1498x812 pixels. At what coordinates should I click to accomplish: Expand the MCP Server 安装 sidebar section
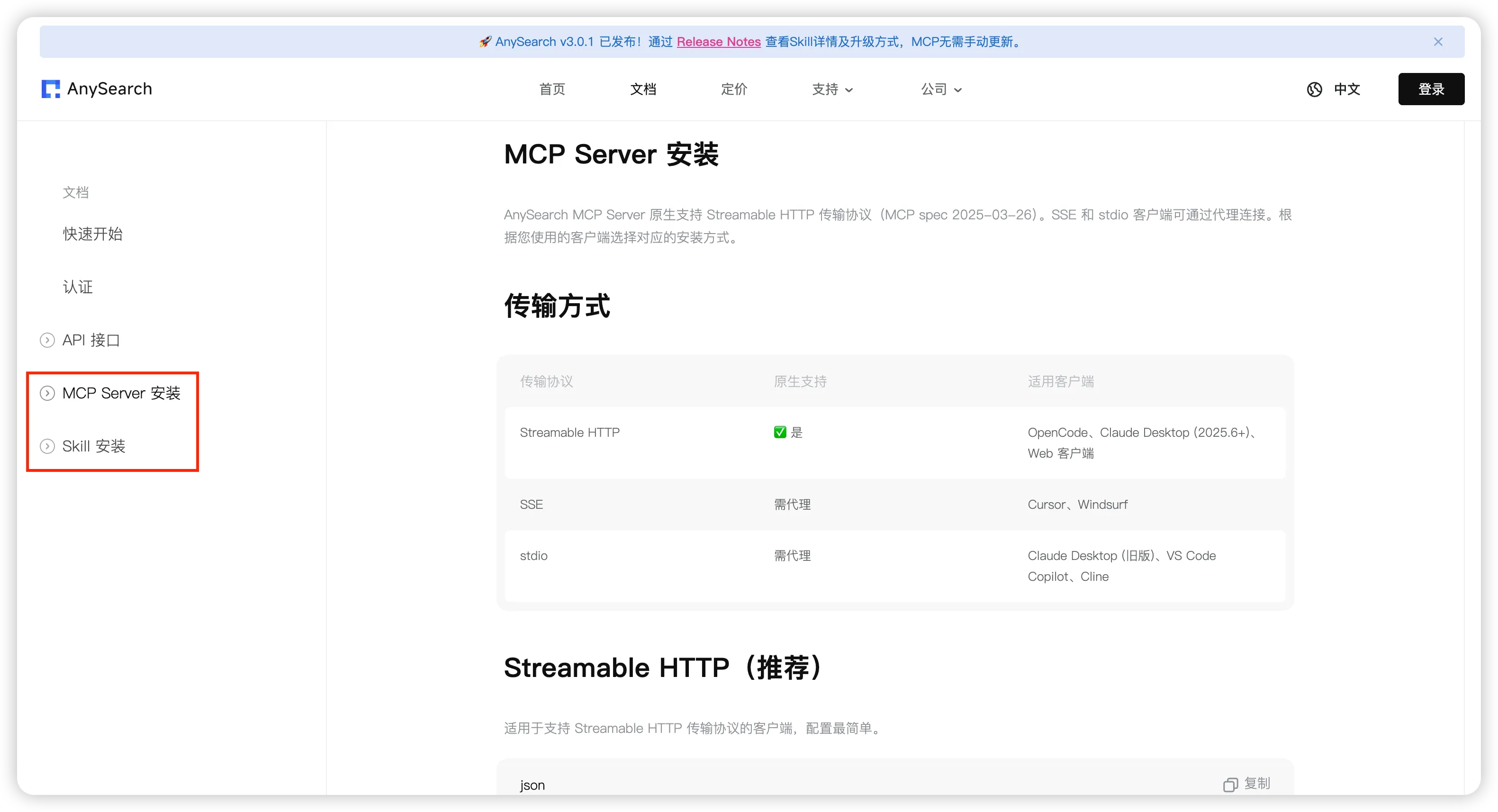(47, 393)
